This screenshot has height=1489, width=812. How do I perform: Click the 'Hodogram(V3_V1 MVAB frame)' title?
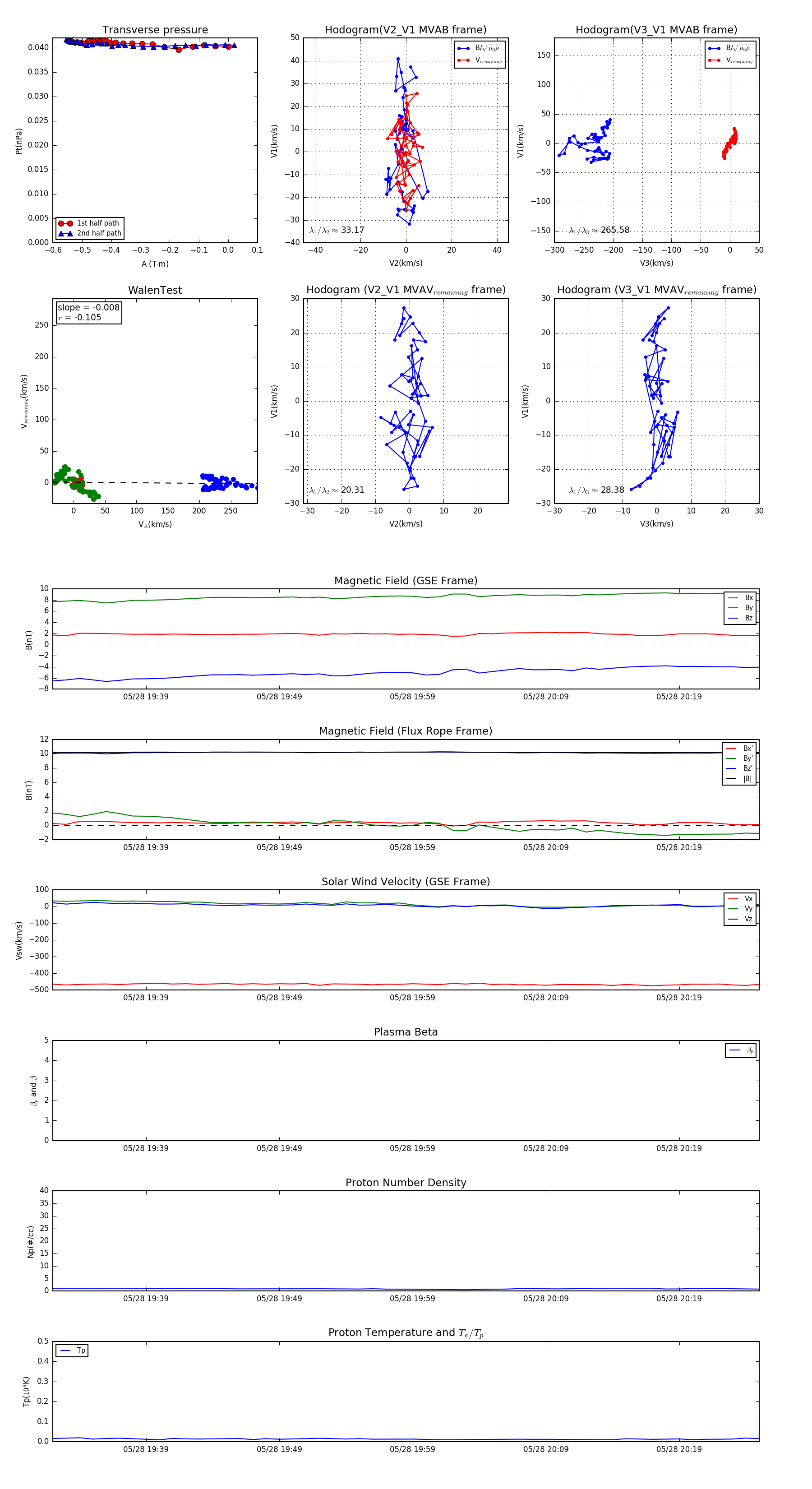click(656, 30)
